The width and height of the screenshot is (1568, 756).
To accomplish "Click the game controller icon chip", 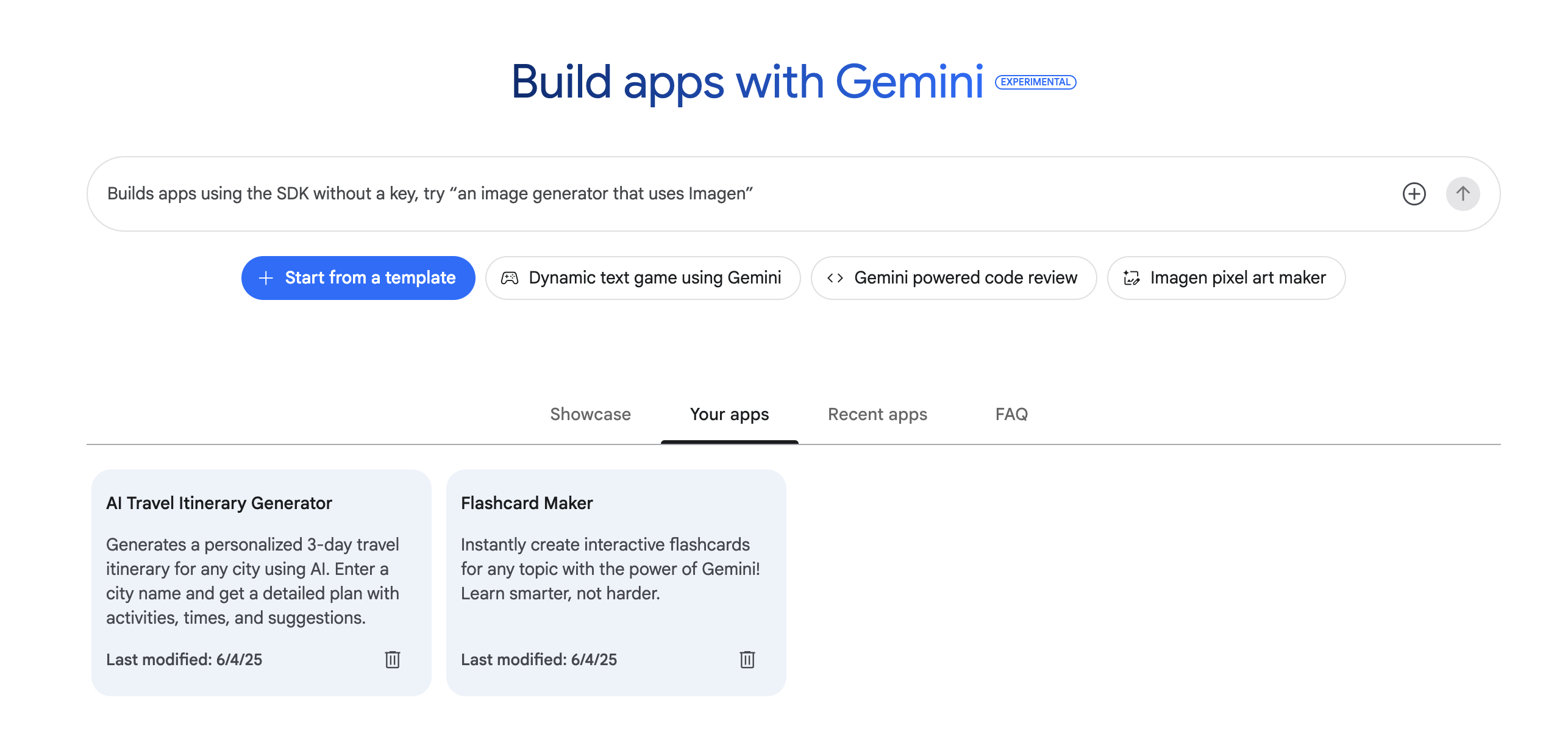I will (510, 278).
